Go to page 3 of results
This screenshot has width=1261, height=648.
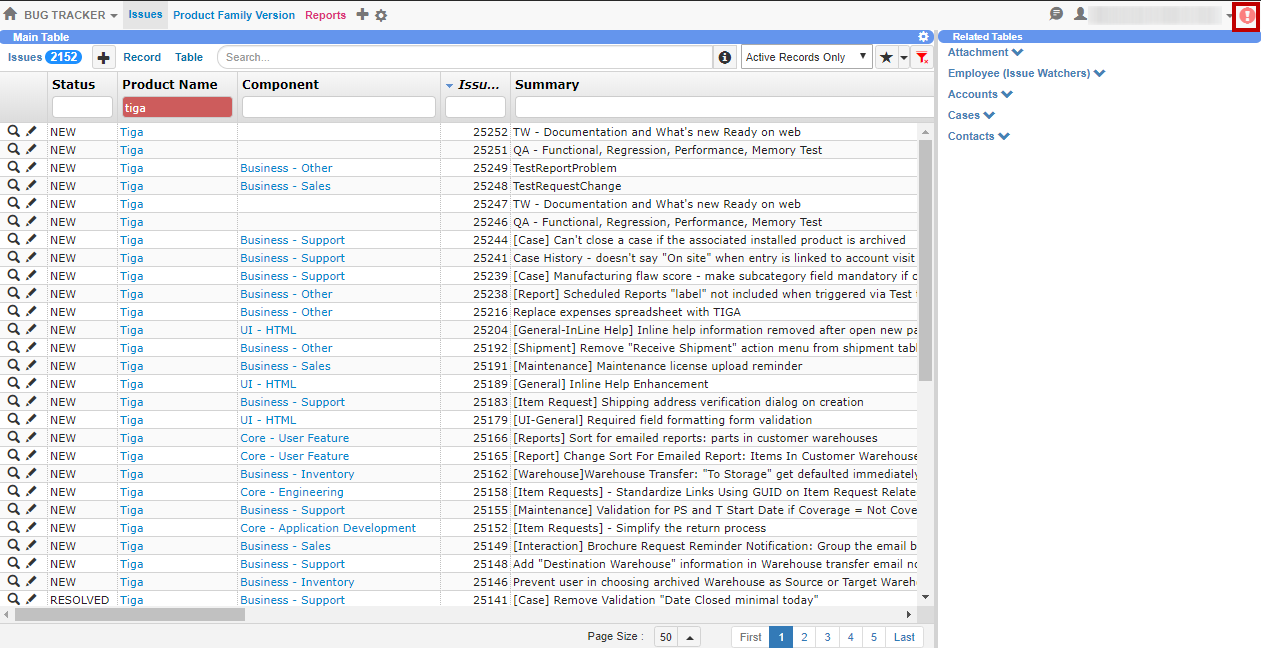(x=827, y=637)
